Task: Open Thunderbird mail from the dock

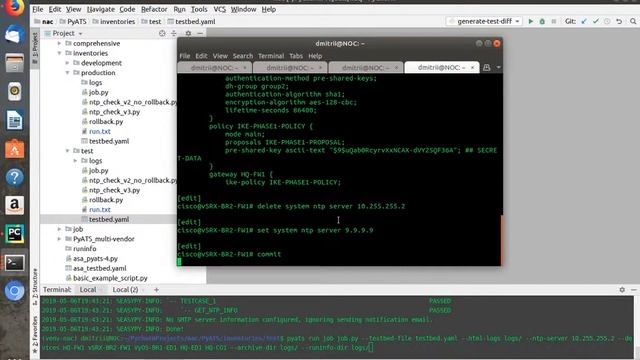Action: [14, 35]
